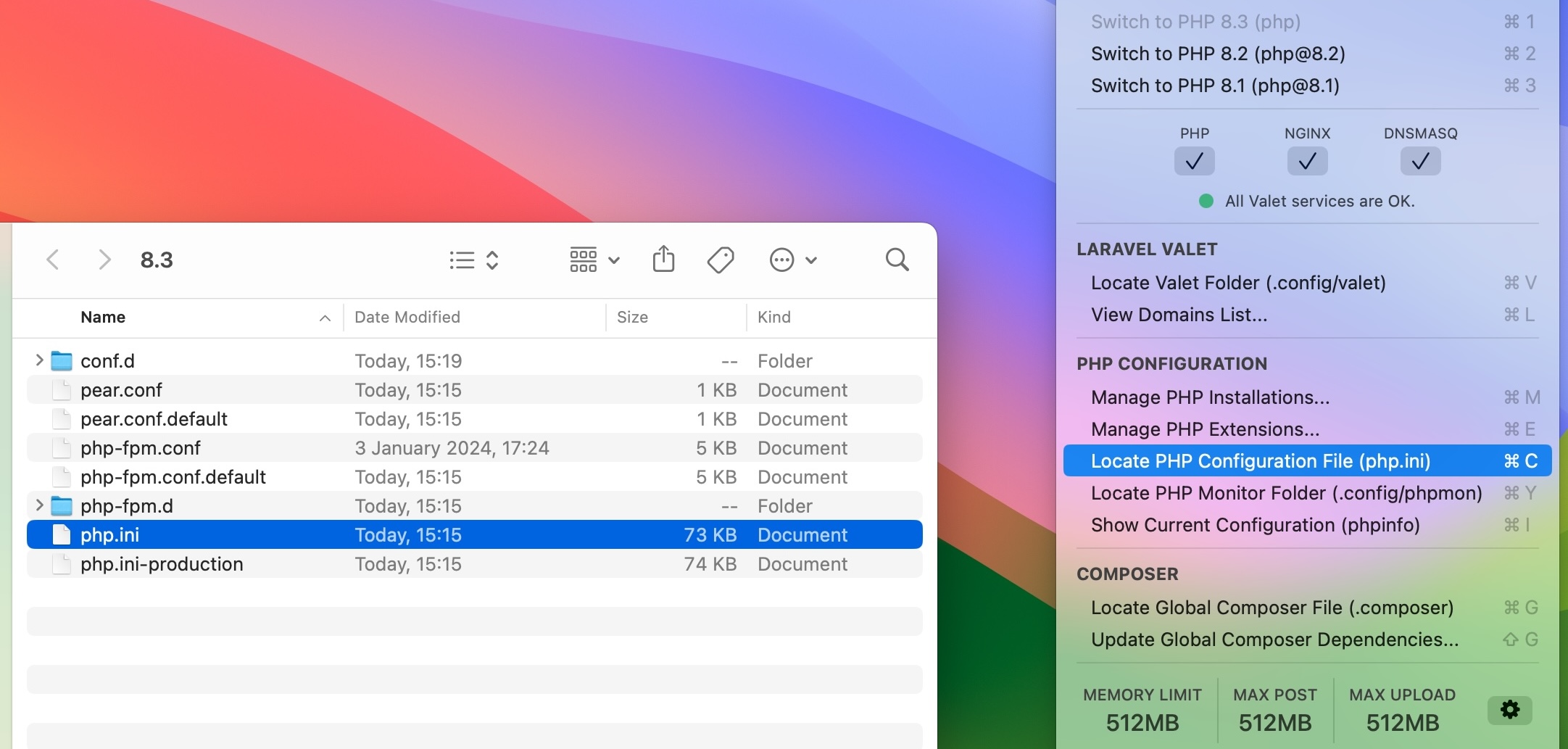Open list view options in Finder toolbar
The width and height of the screenshot is (1568, 749).
[x=474, y=260]
